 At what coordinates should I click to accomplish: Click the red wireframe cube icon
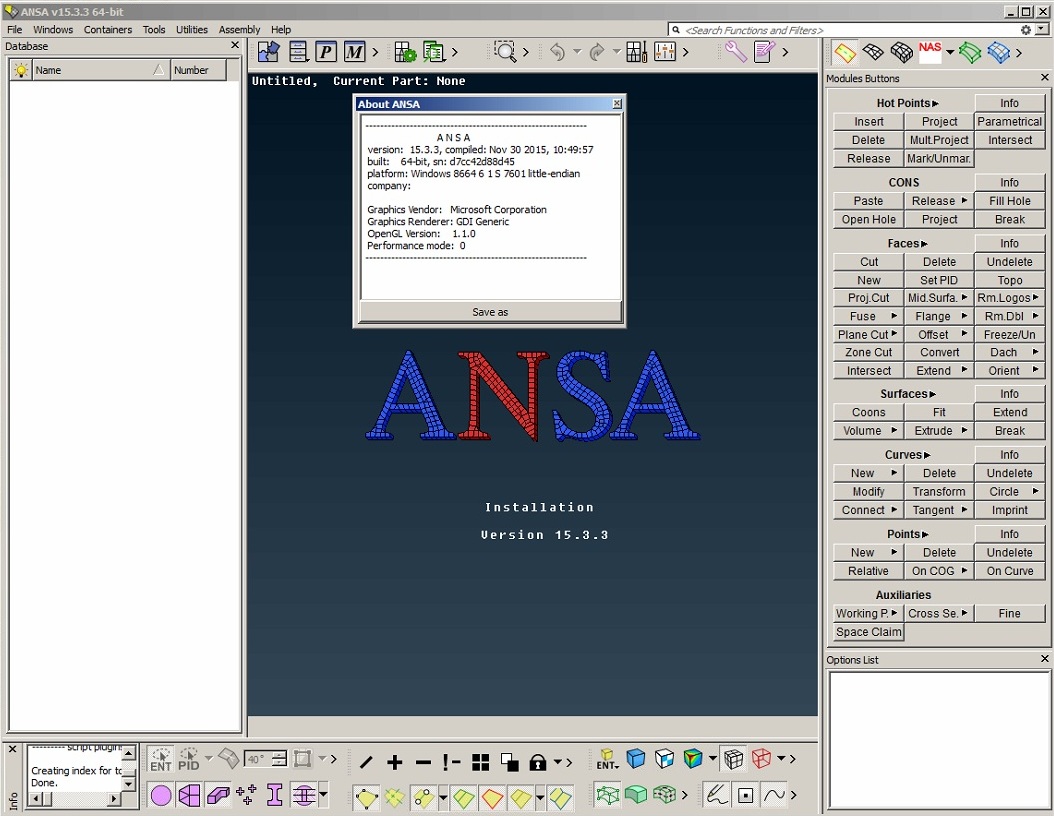click(761, 759)
